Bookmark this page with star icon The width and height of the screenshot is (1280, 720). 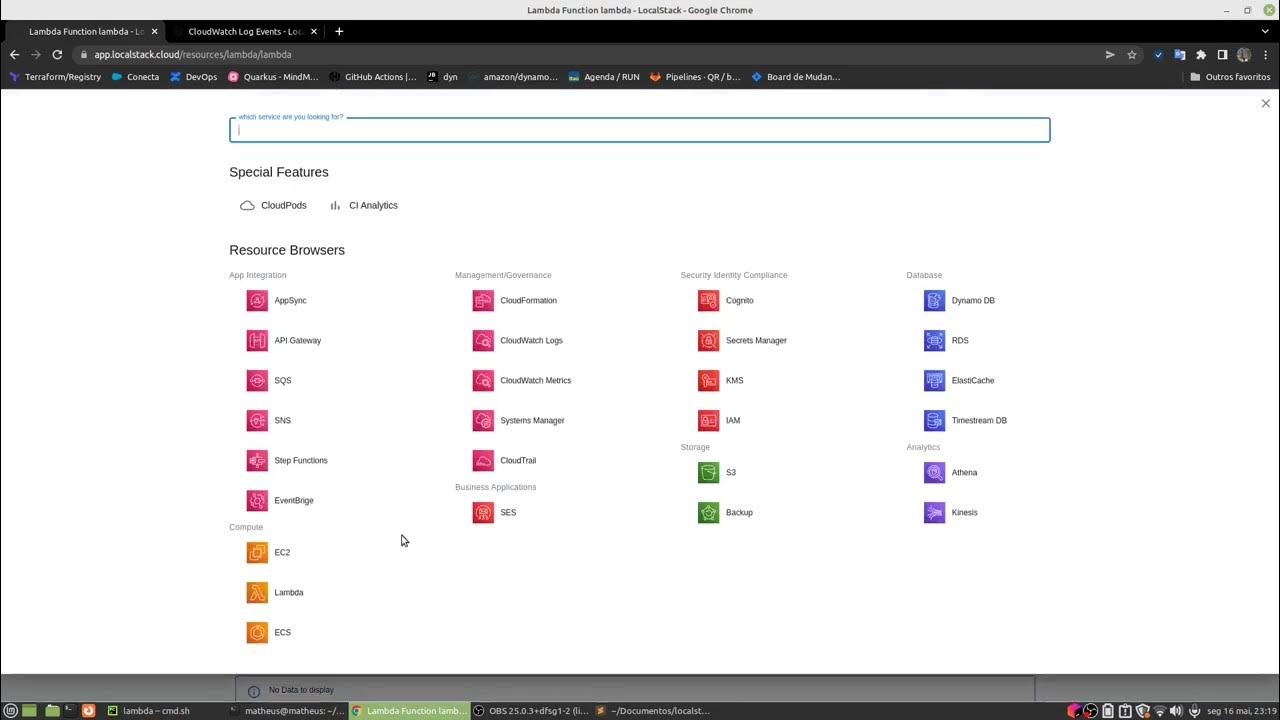[1132, 55]
